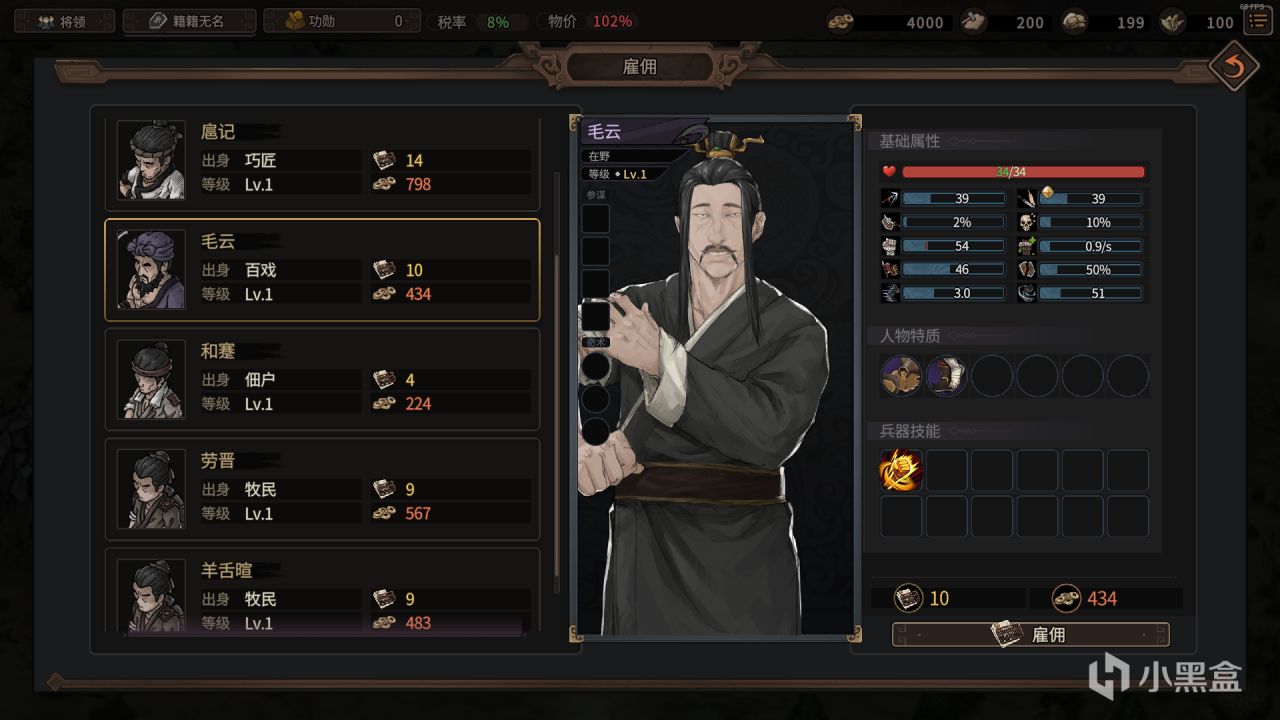Click the resource icon beside 200
Screen dimensions: 1280x720
[x=974, y=21]
